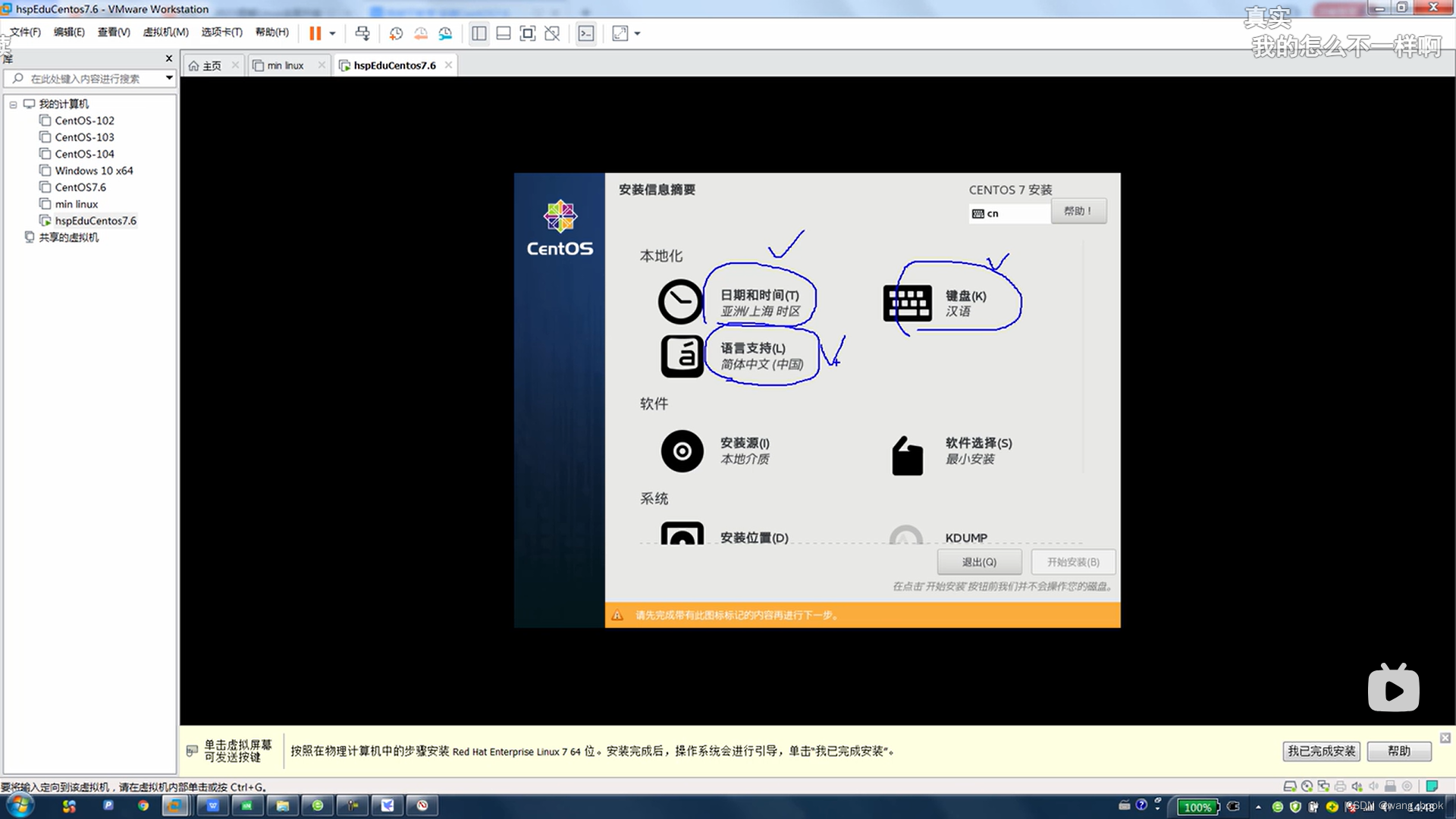Close the min linux tab
Viewport: 1456px width, 819px height.
click(x=322, y=65)
